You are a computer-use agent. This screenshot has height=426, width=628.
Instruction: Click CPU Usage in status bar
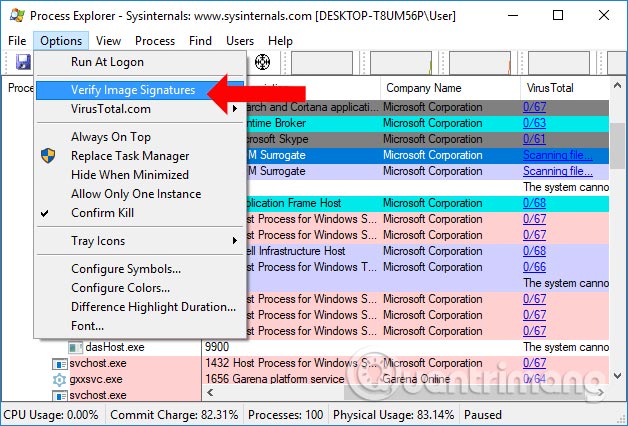[x=51, y=415]
